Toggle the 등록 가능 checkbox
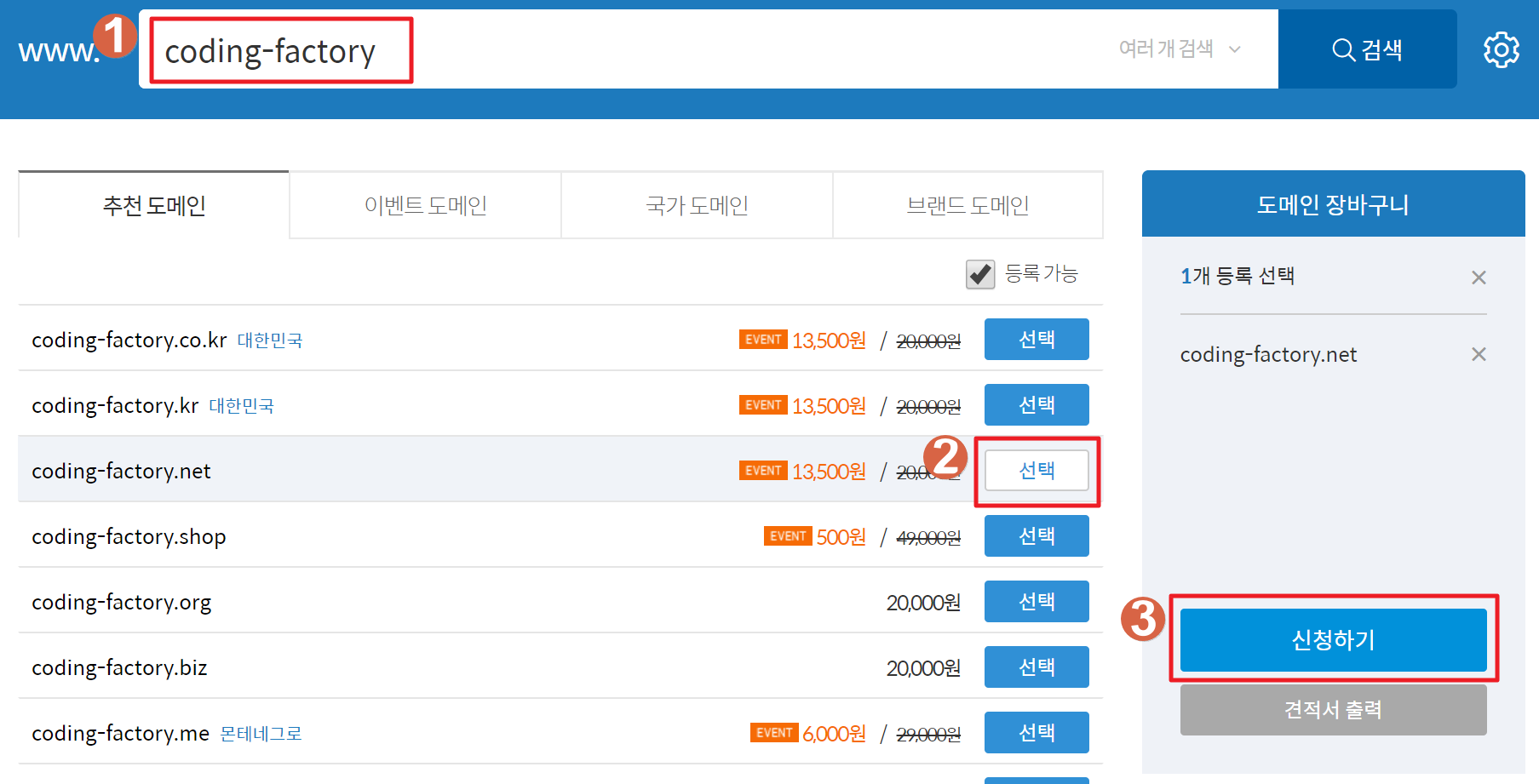Viewport: 1539px width, 784px height. (x=979, y=274)
